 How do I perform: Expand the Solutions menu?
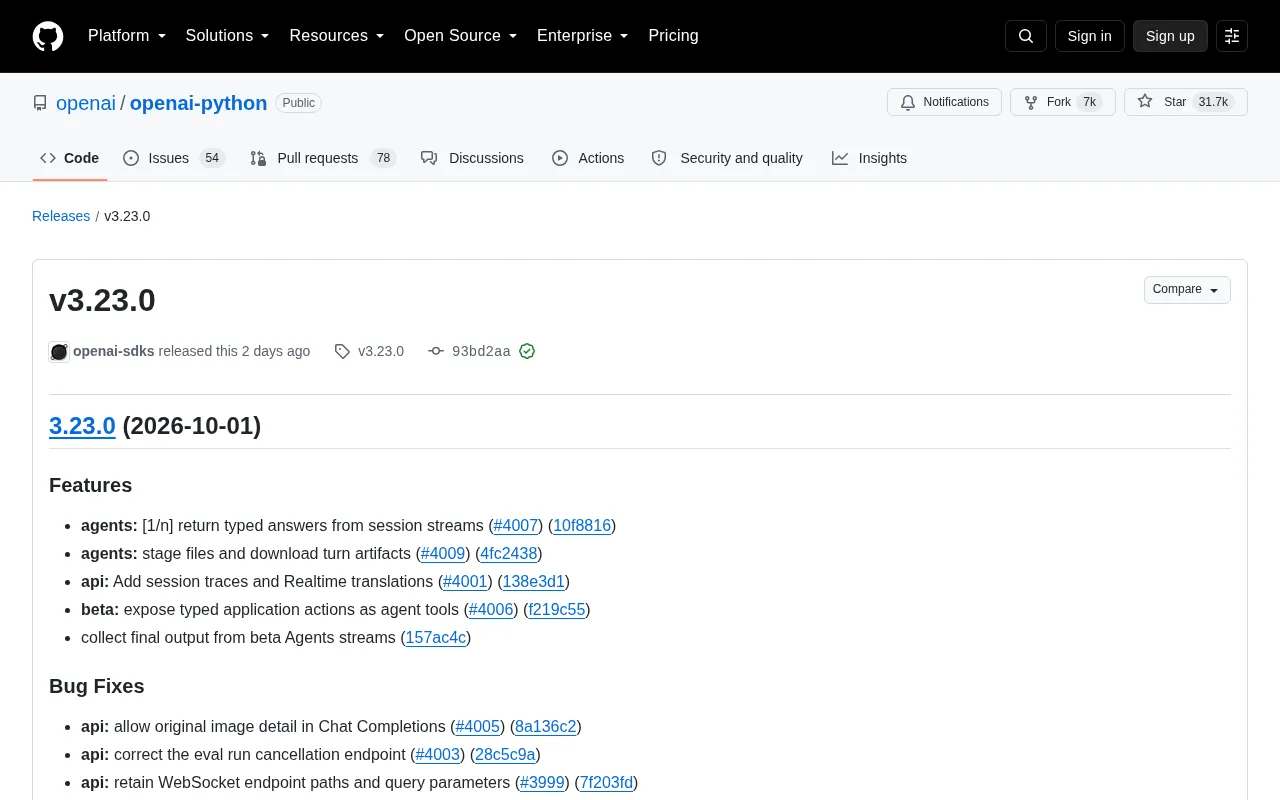click(228, 36)
